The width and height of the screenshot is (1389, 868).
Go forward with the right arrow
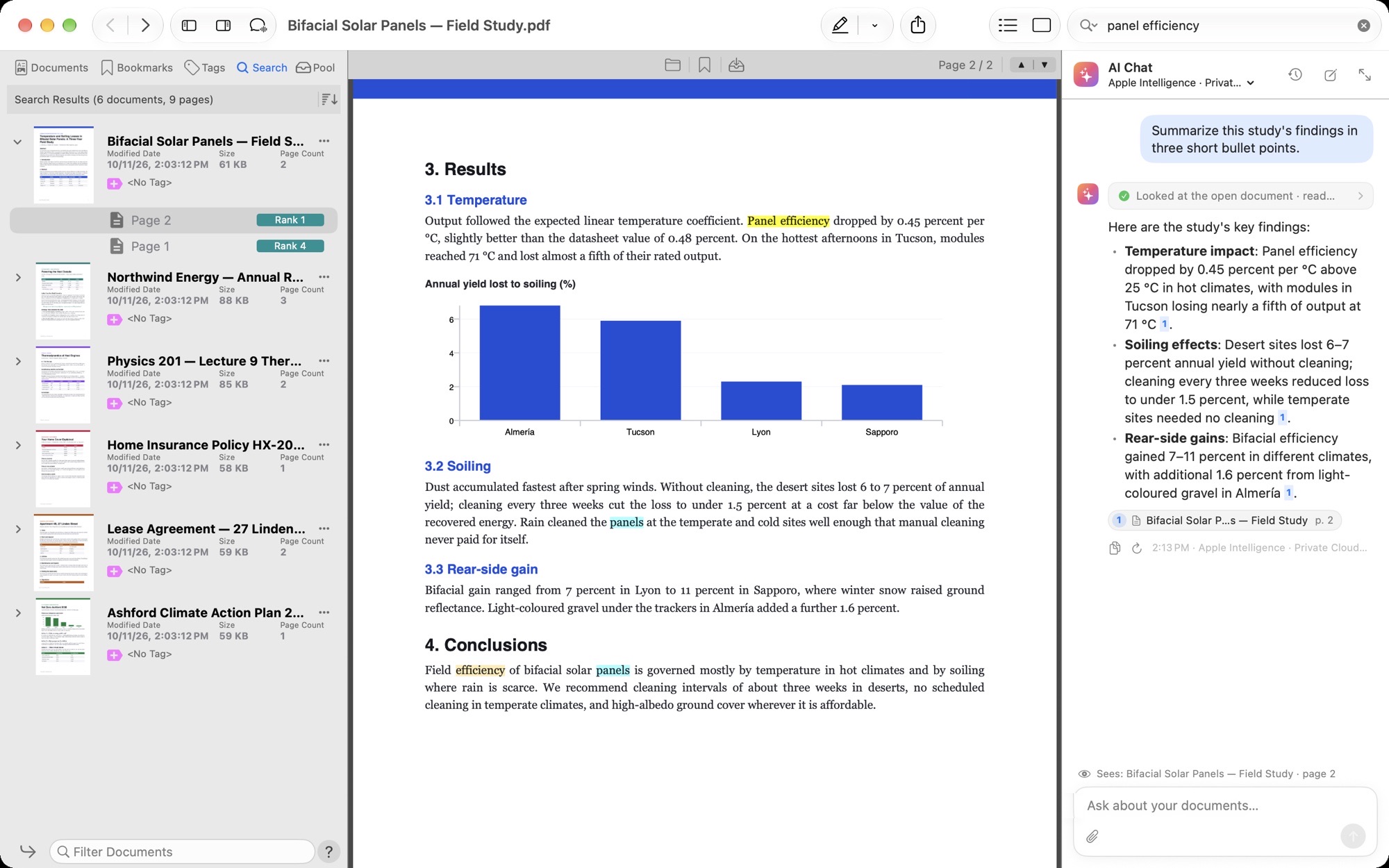coord(145,26)
